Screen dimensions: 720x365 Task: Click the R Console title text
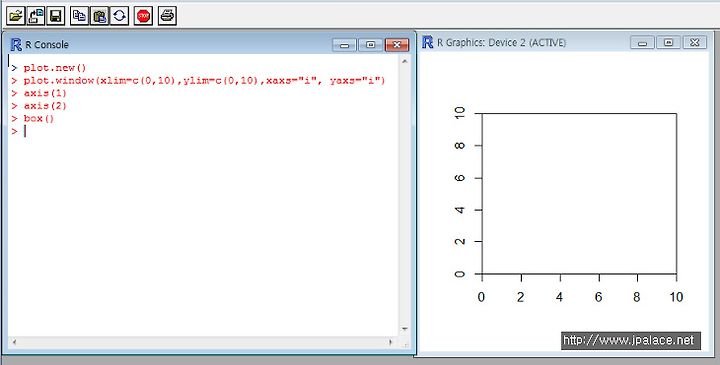click(47, 45)
